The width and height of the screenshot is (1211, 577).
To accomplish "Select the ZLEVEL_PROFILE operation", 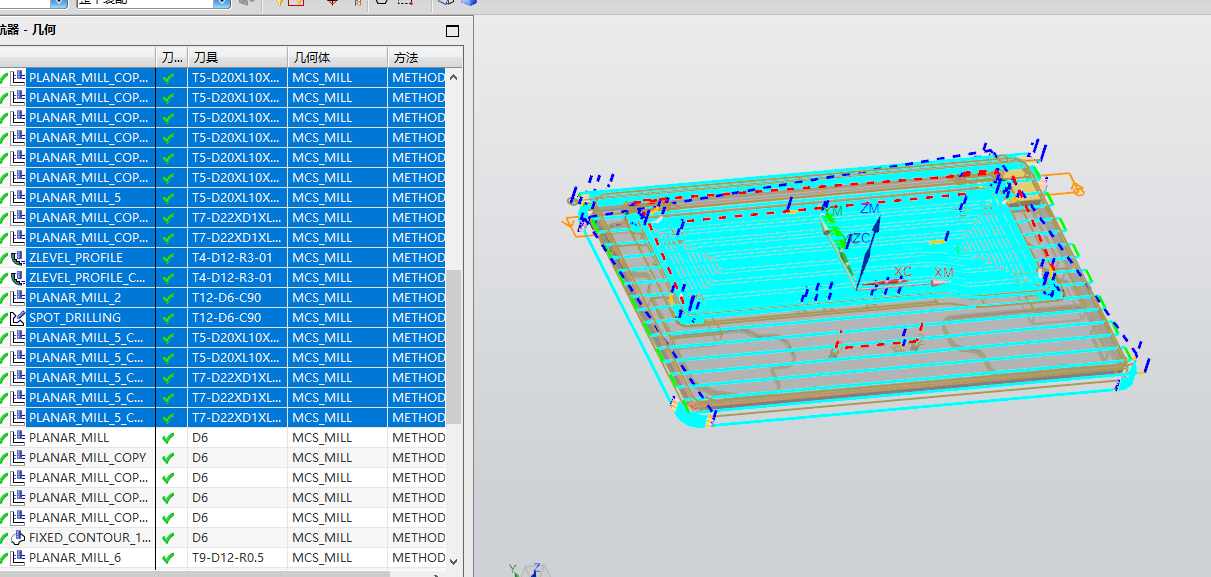I will click(x=76, y=257).
